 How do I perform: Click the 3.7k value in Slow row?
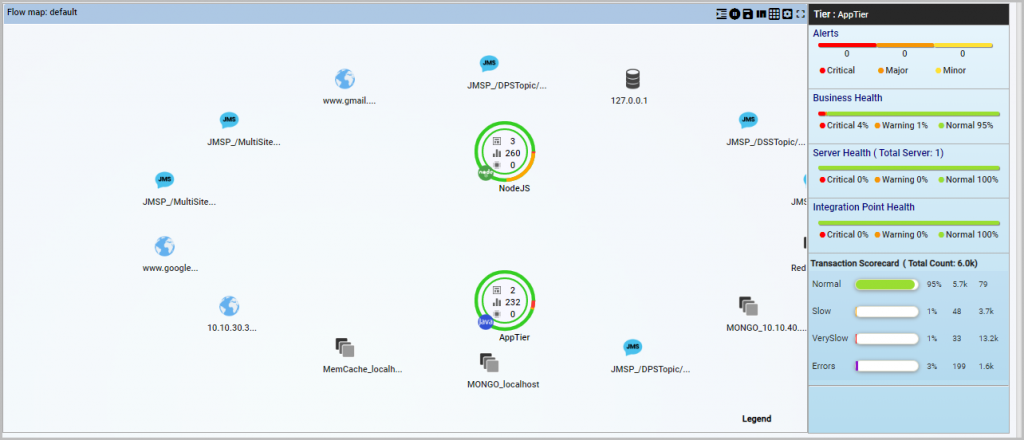coord(987,311)
